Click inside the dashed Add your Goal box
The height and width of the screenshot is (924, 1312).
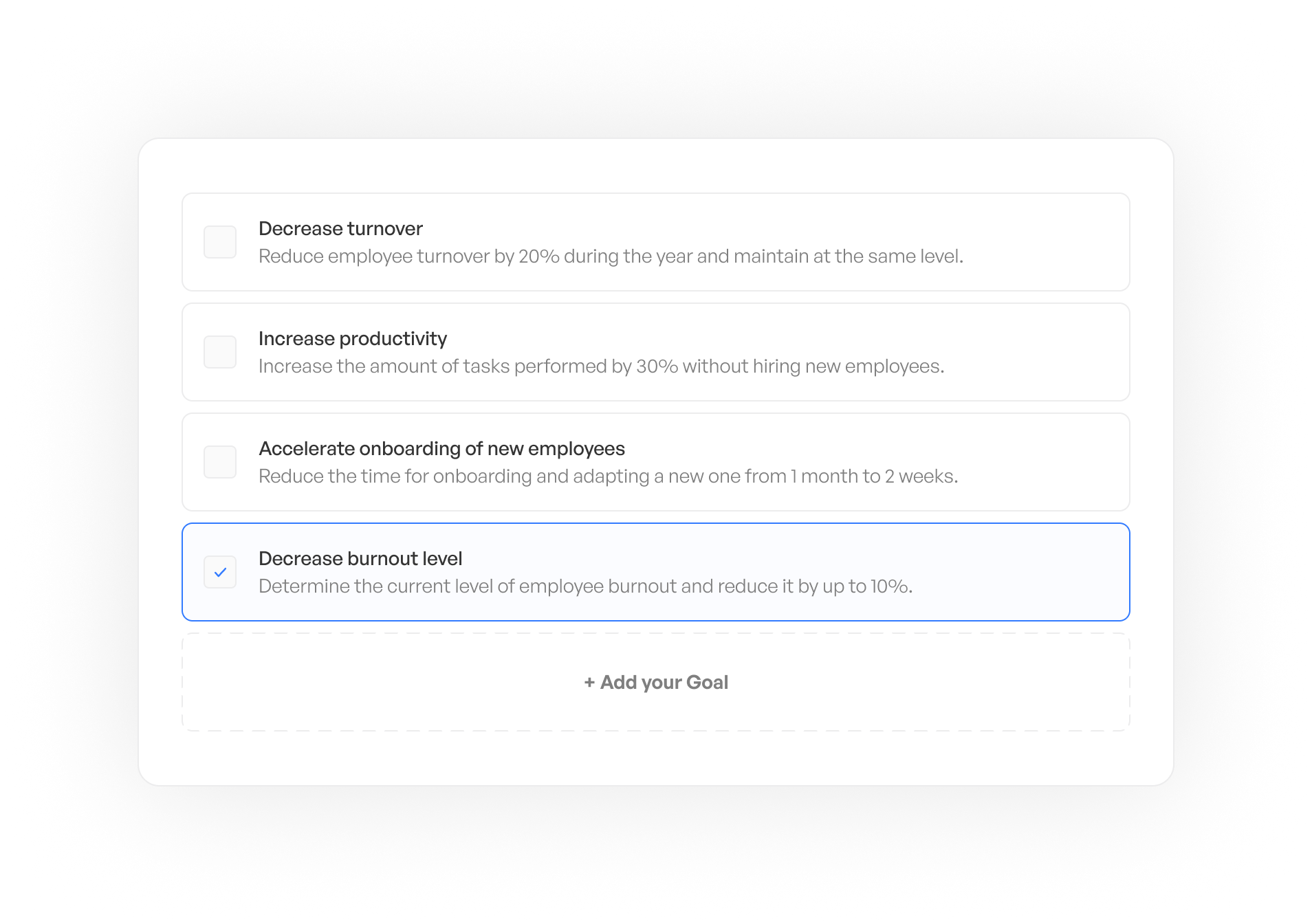tap(656, 682)
